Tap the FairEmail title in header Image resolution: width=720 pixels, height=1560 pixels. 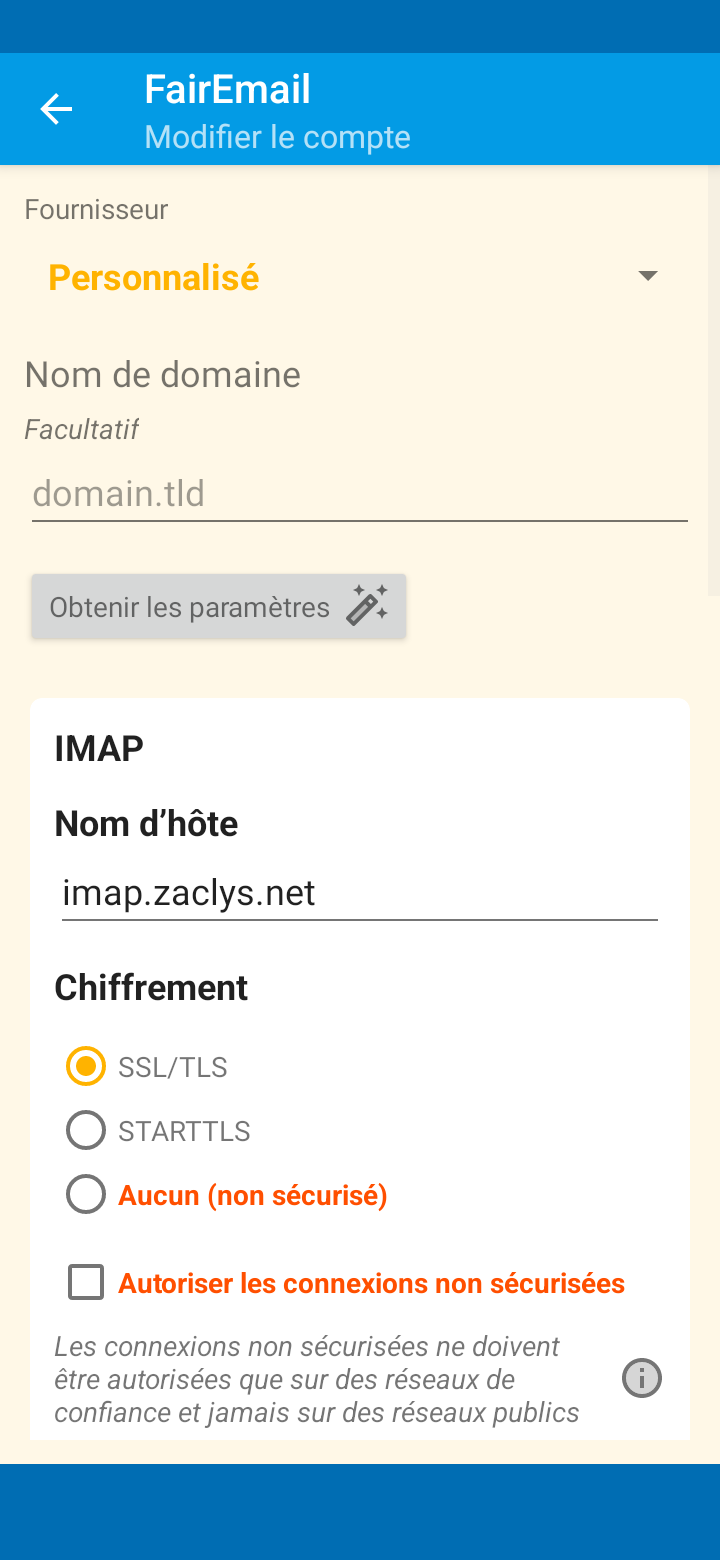tap(227, 90)
